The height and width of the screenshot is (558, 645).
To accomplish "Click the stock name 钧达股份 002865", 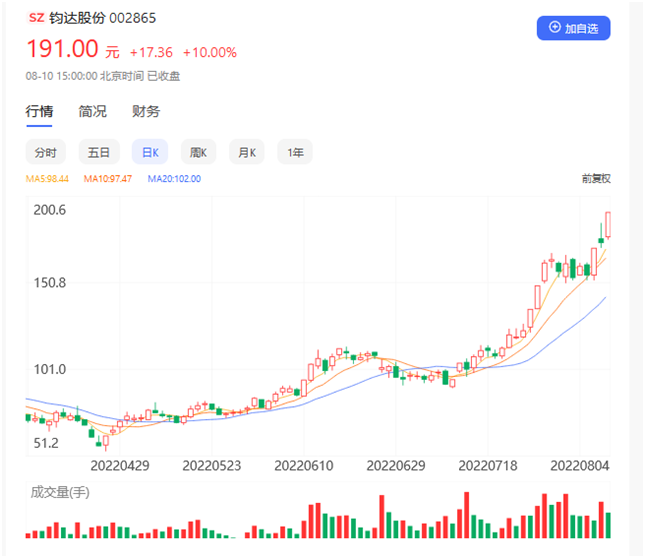I will pos(102,18).
